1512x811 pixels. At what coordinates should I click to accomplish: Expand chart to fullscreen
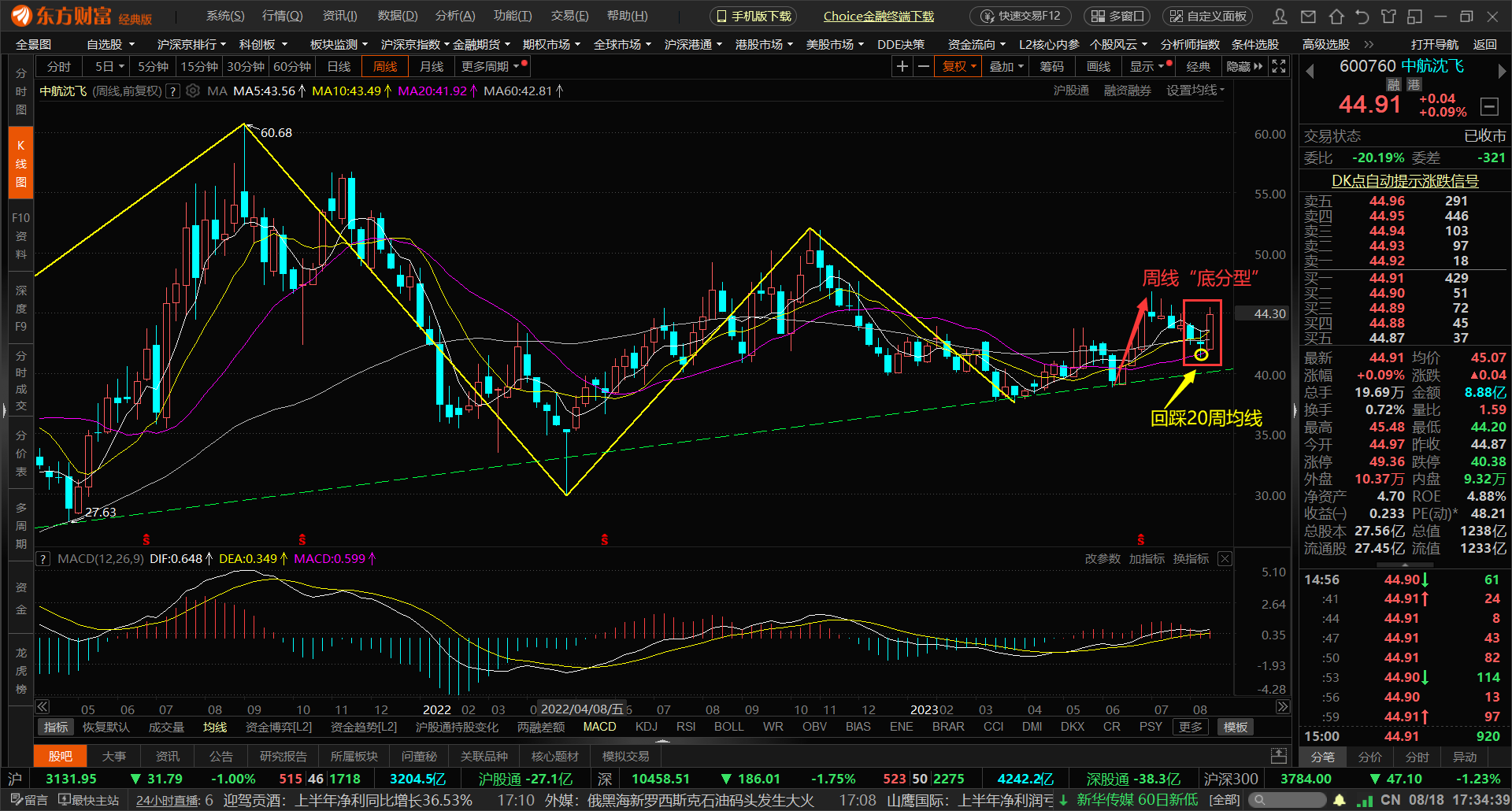1279,67
